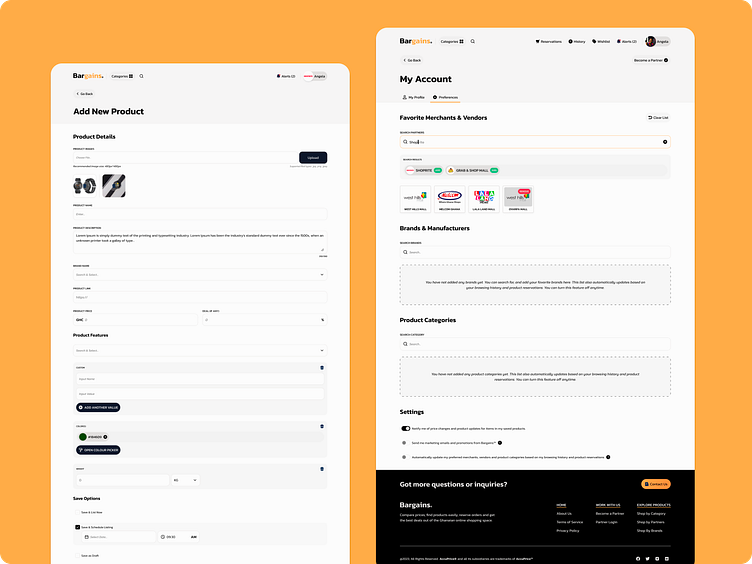Switch to the My Profile tab
The image size is (752, 564).
point(413,97)
